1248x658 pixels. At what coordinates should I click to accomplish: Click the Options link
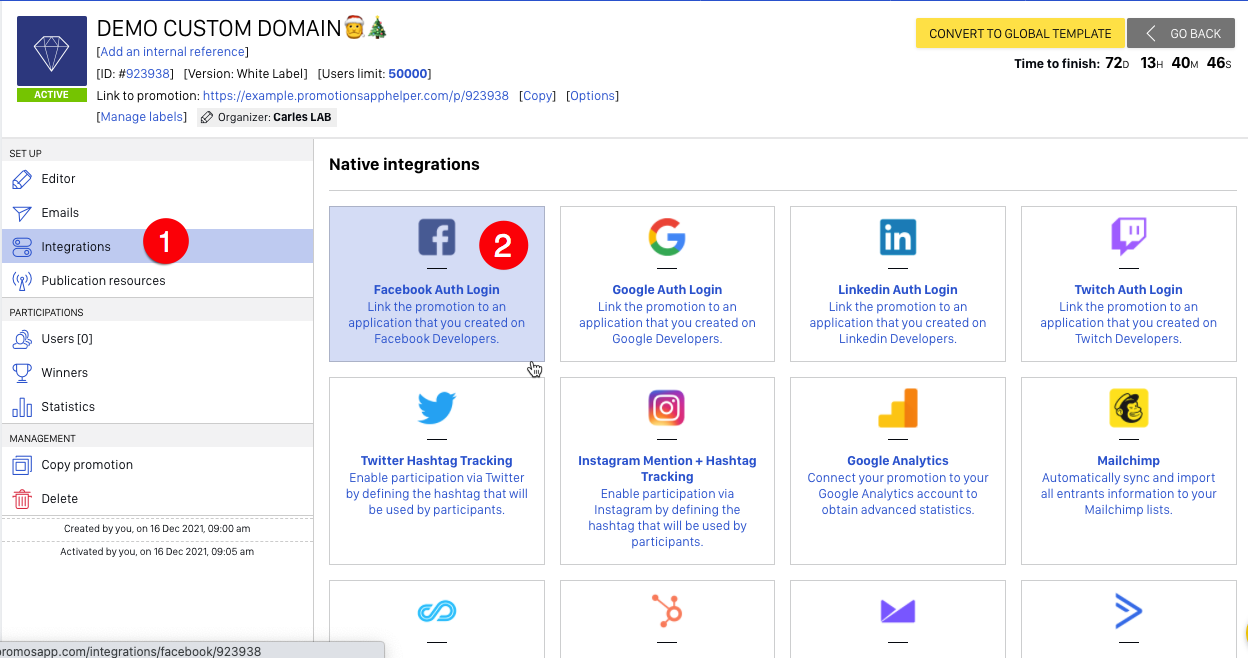(x=593, y=96)
